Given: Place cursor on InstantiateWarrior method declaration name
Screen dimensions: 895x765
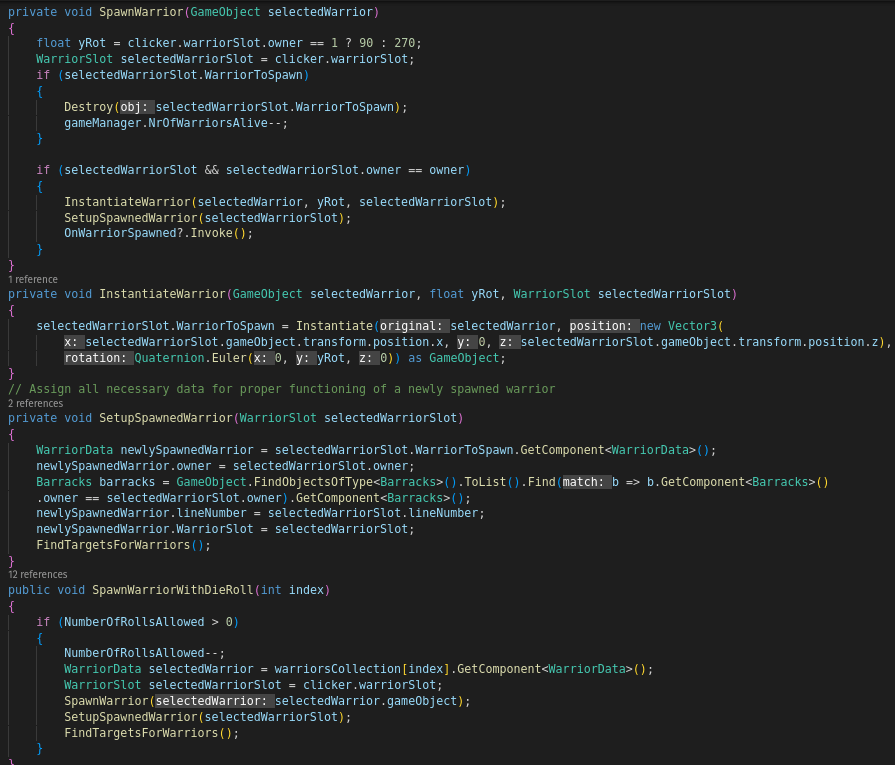Looking at the screenshot, I should (x=163, y=294).
